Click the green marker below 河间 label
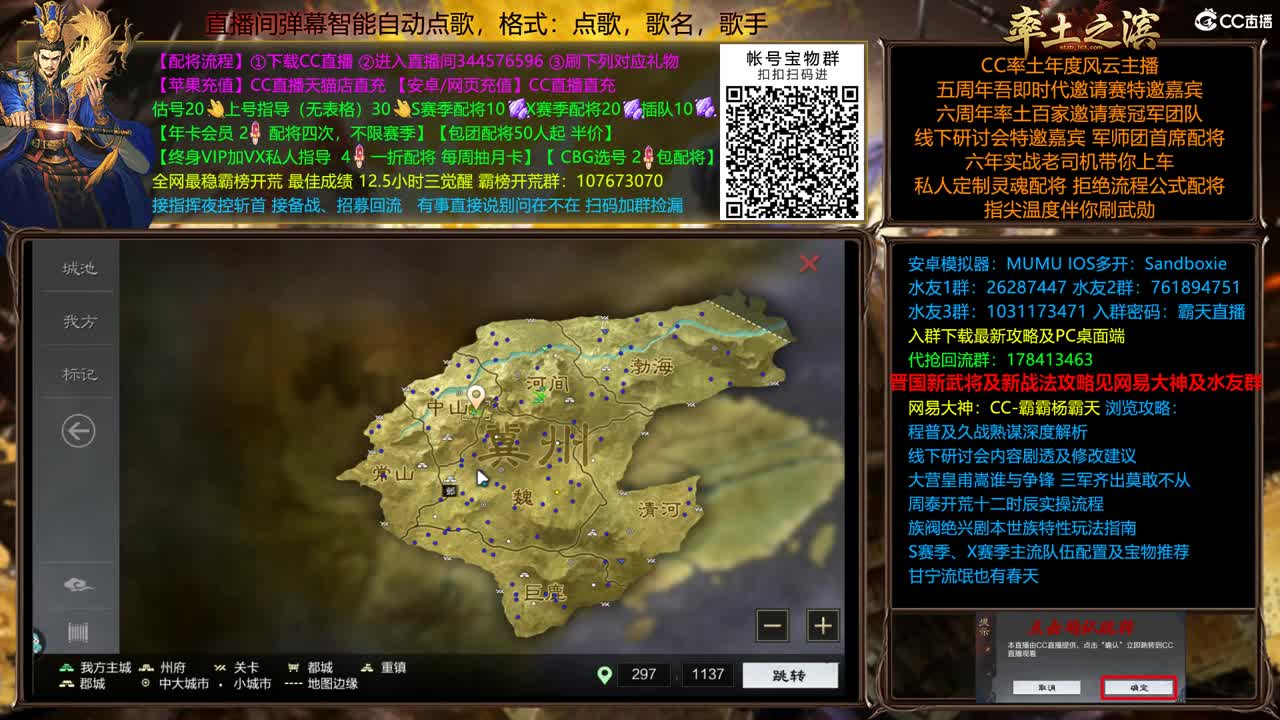The width and height of the screenshot is (1280, 720). click(541, 397)
